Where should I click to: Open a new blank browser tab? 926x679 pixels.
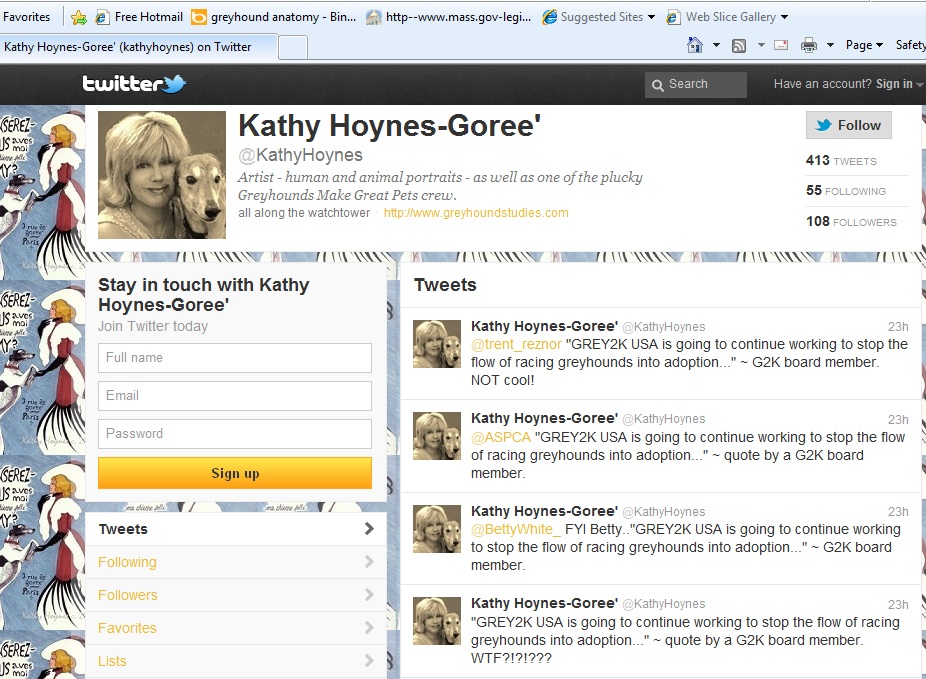pyautogui.click(x=293, y=48)
